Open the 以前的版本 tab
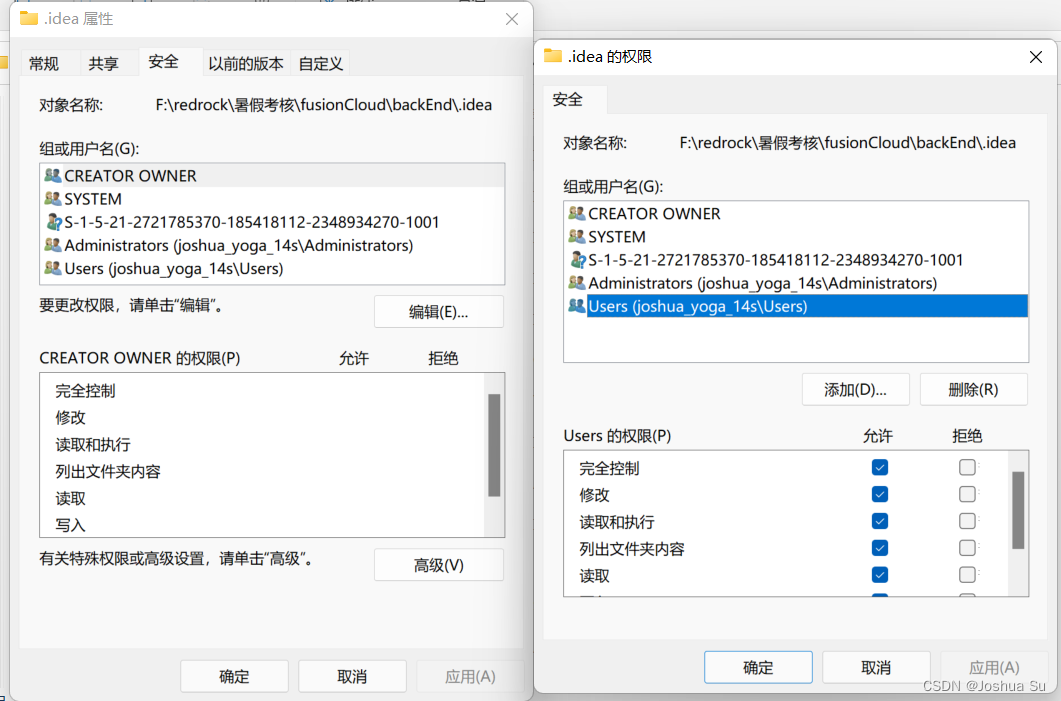The height and width of the screenshot is (701, 1061). 246,62
